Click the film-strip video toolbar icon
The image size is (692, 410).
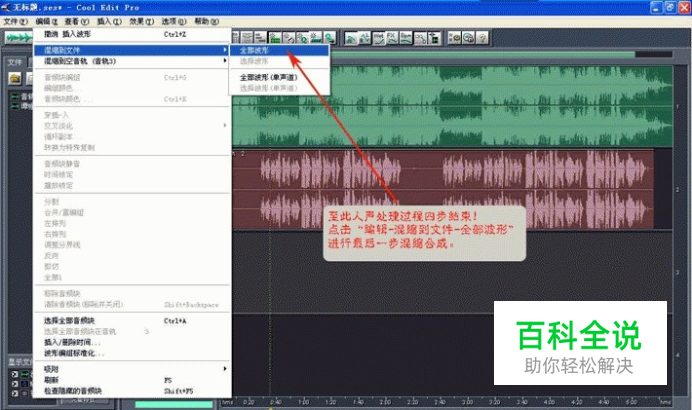click(434, 38)
